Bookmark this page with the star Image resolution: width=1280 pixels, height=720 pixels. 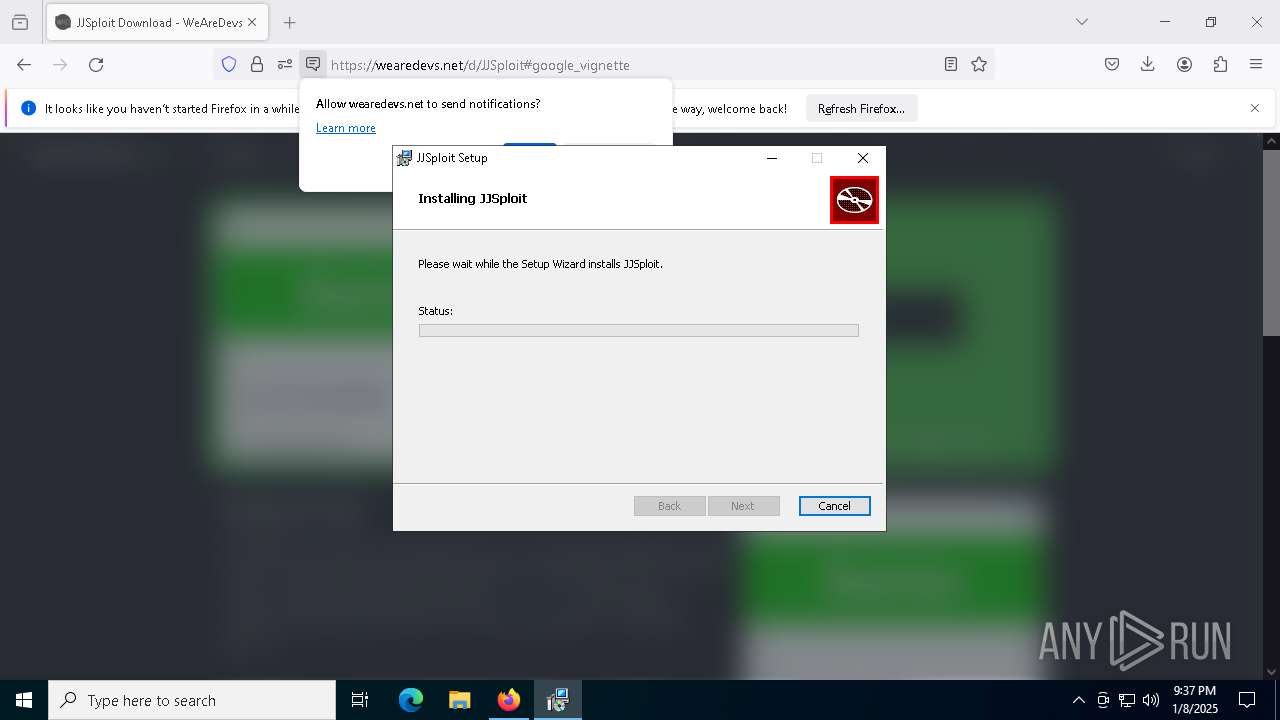coord(979,64)
